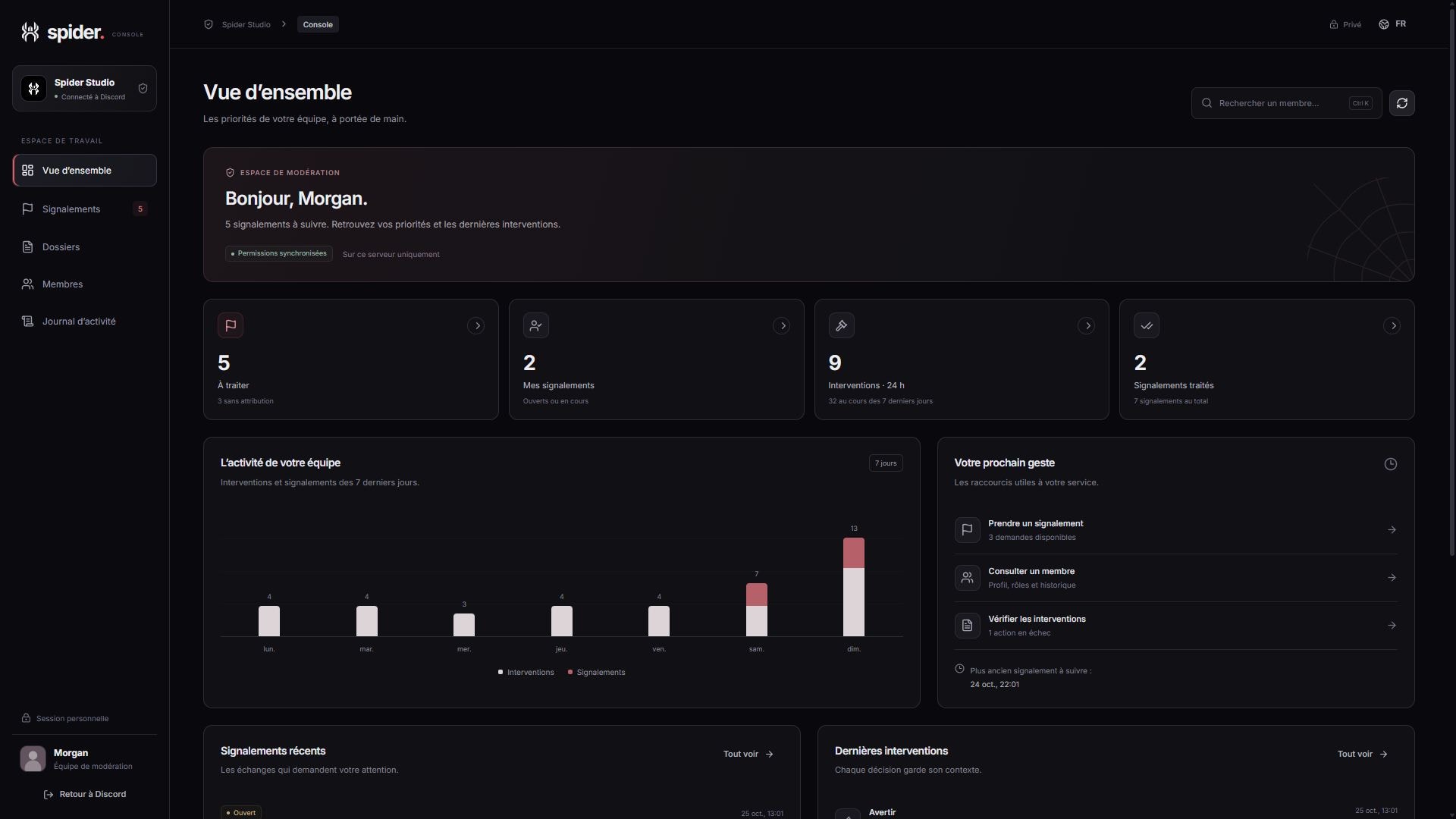The height and width of the screenshot is (819, 1456).
Task: Click the Console breadcrumb chip
Action: 318,25
